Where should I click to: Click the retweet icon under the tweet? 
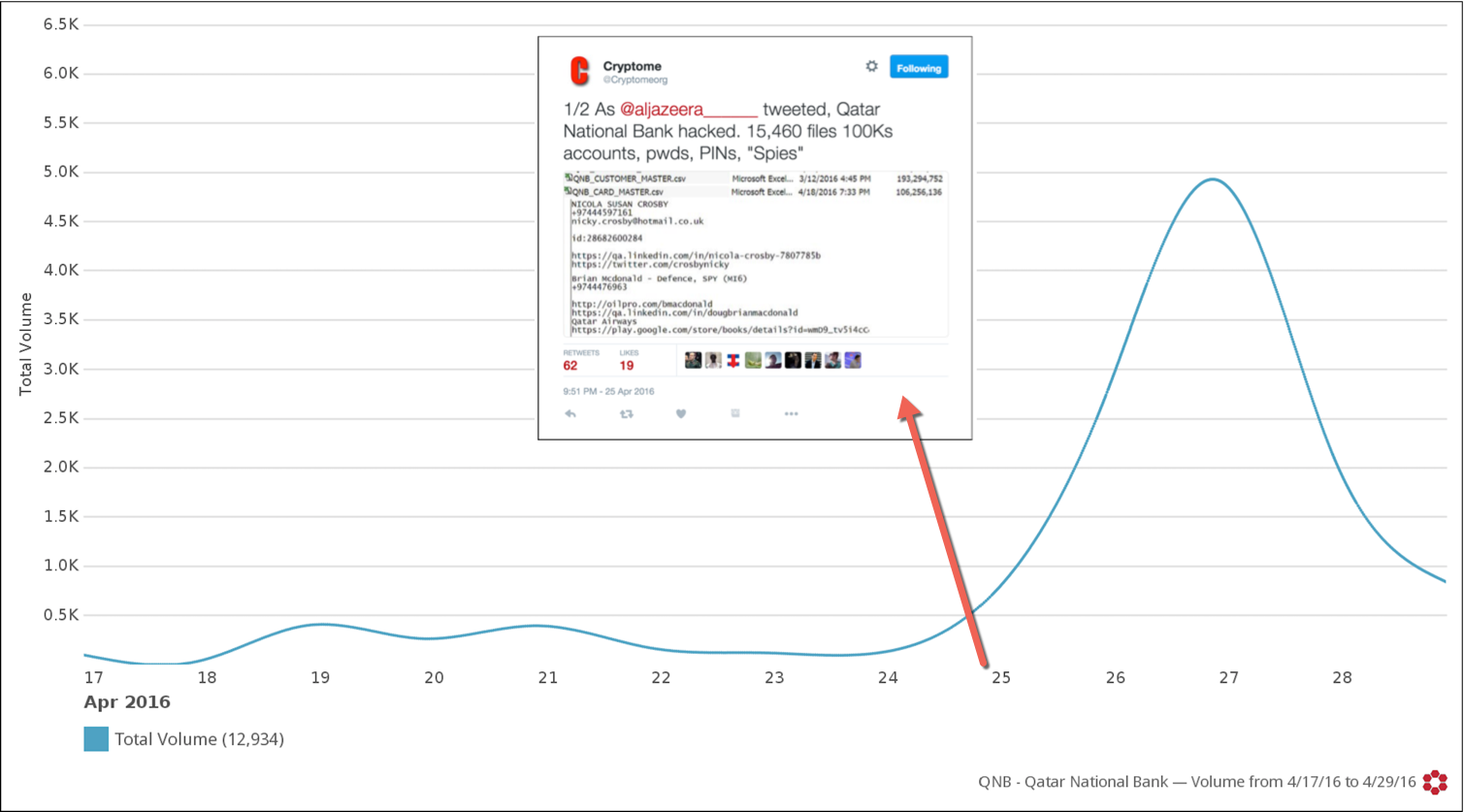pyautogui.click(x=627, y=414)
